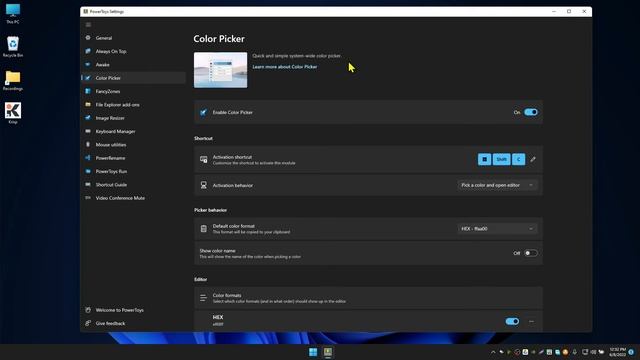Click the Video Conference Mute sidebar icon
The image size is (640, 360).
click(88, 198)
